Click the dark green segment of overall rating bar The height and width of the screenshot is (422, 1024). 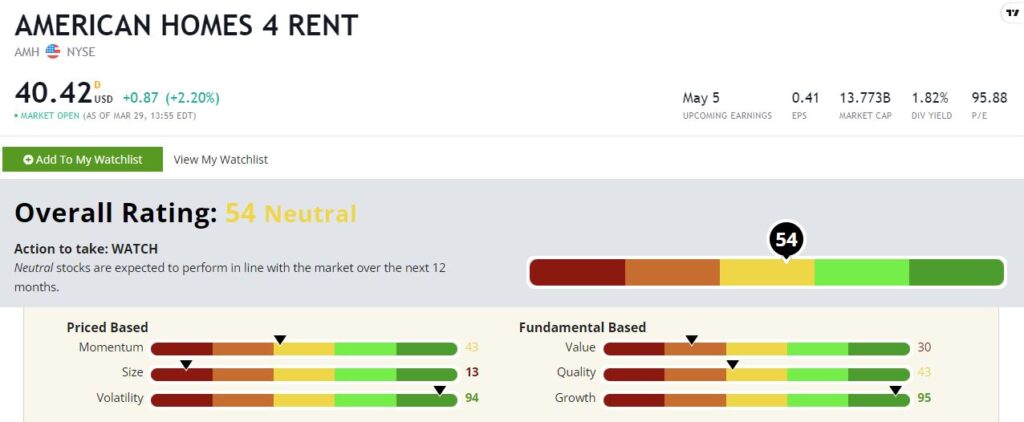click(956, 272)
